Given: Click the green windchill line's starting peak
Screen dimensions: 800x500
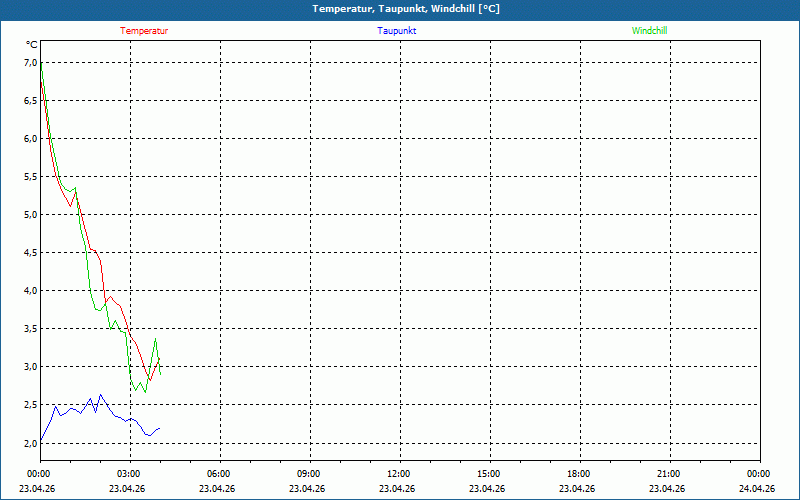Looking at the screenshot, I should (x=41, y=64).
